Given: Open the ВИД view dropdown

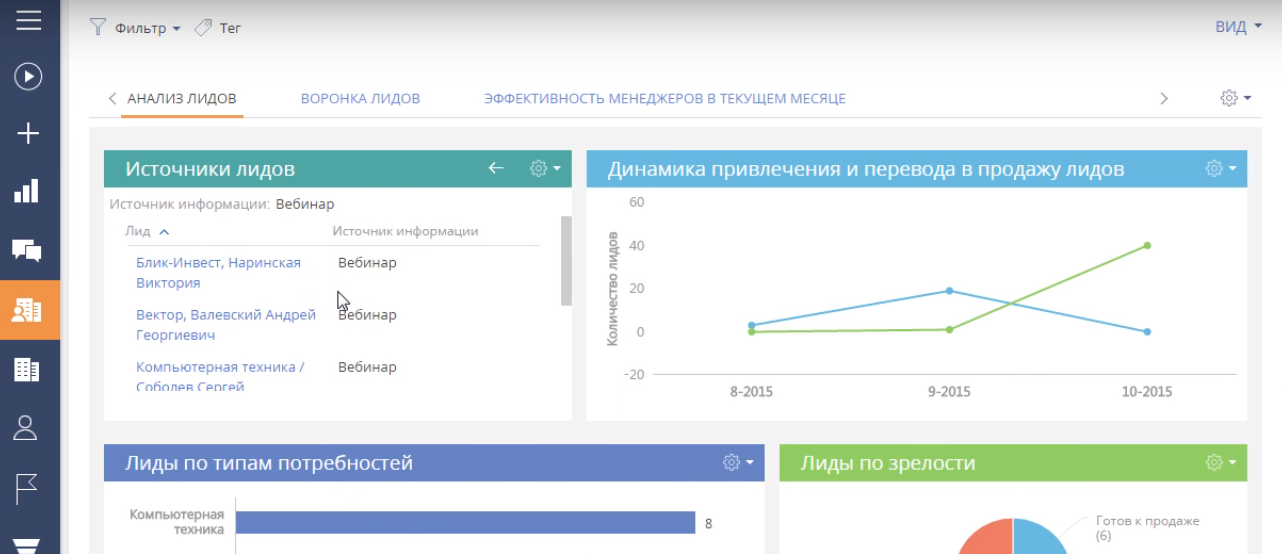Looking at the screenshot, I should pyautogui.click(x=1238, y=27).
